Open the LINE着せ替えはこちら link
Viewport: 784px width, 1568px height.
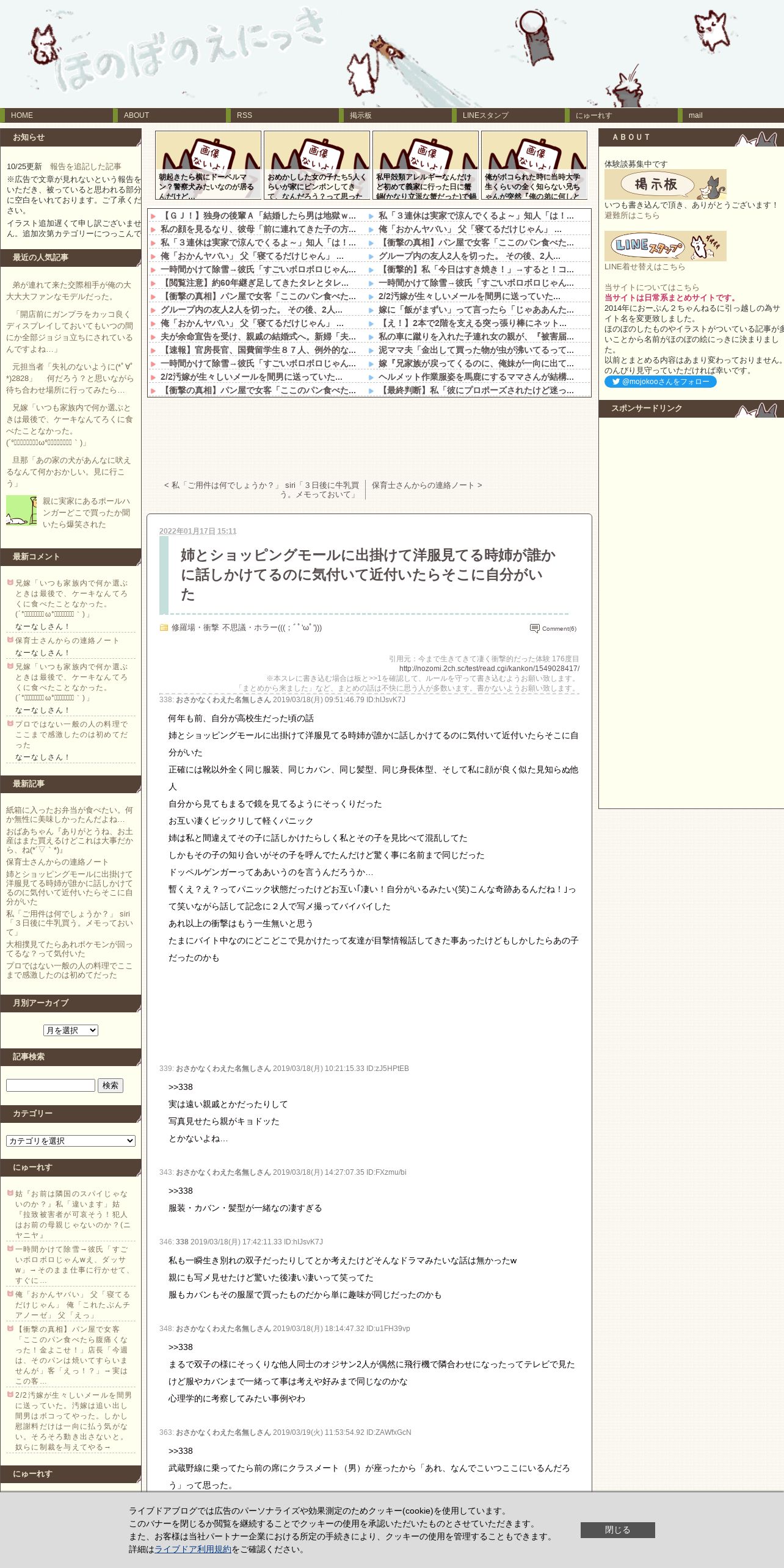(645, 267)
